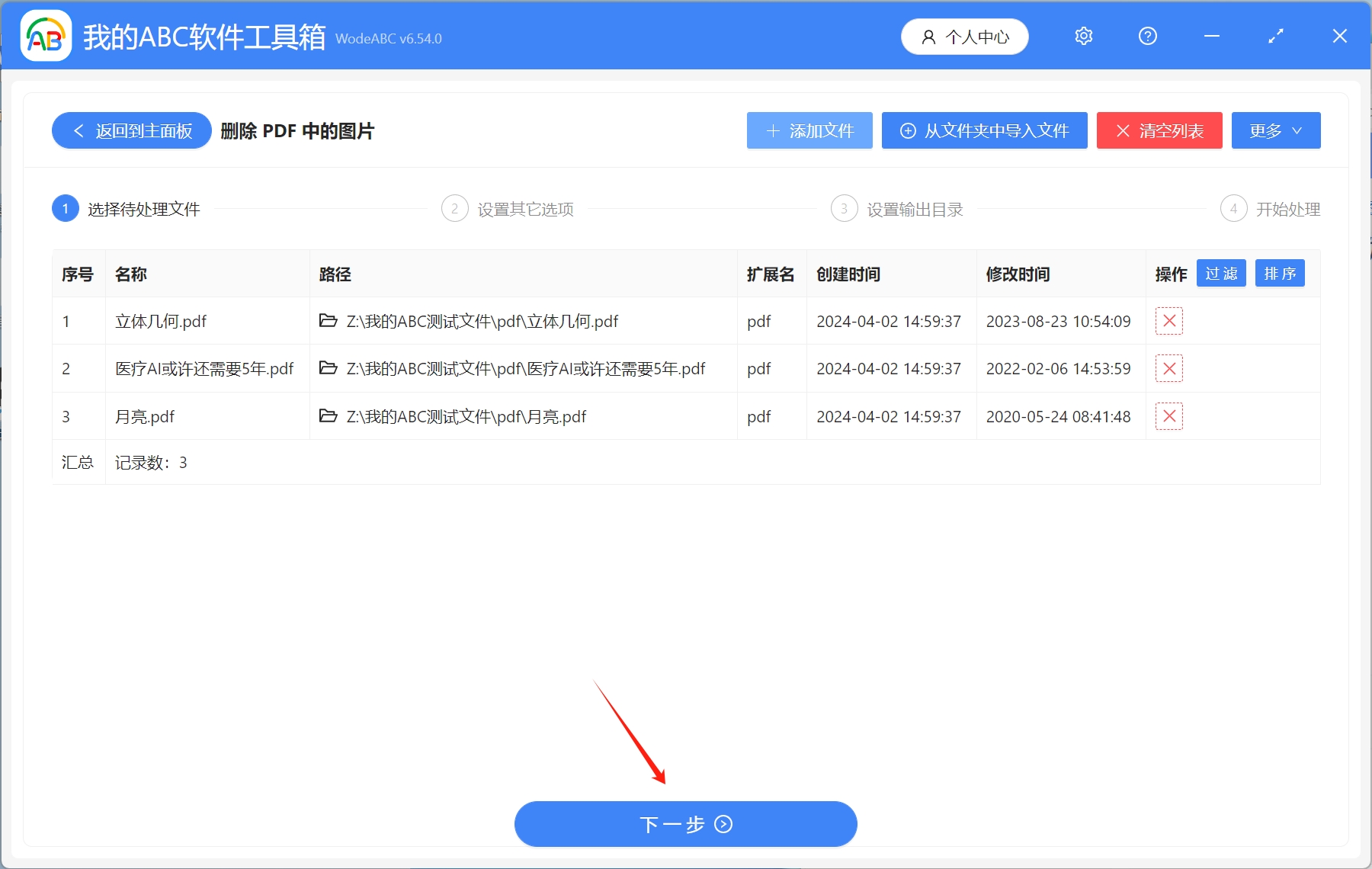
Task: Click the folder icon beside 月亮.pdf path
Action: pyautogui.click(x=328, y=416)
